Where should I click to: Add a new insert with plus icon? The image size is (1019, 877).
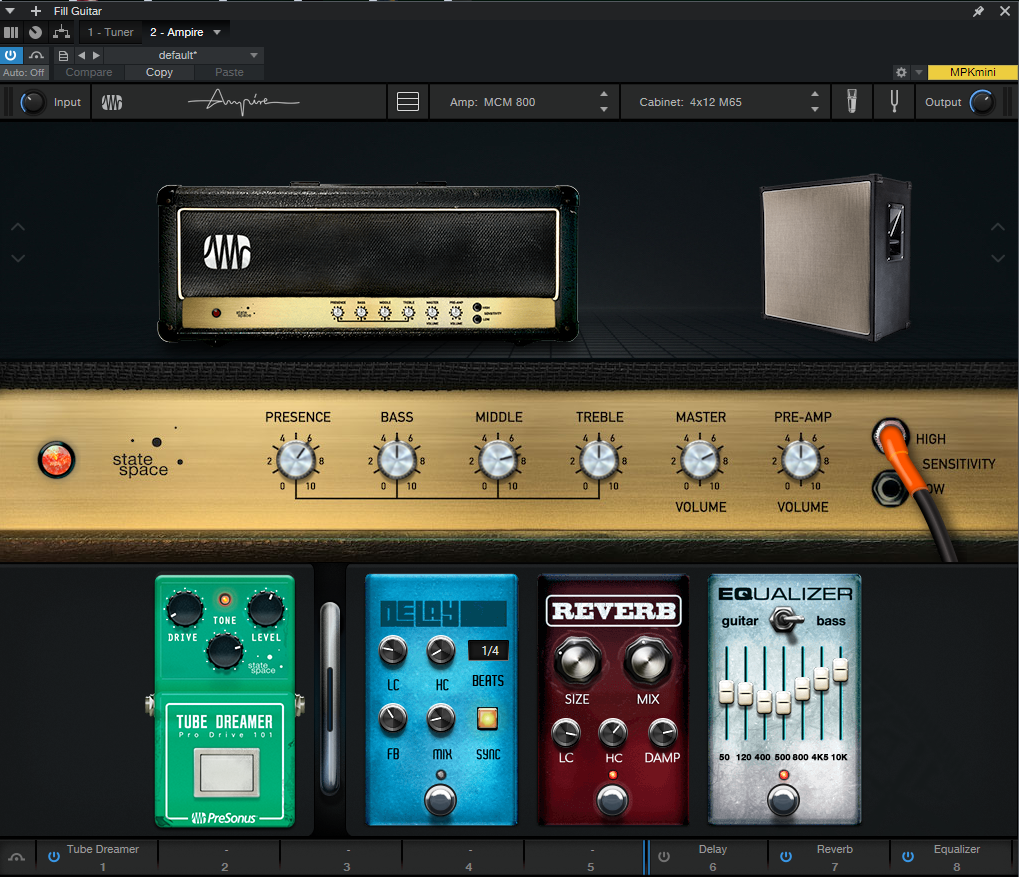click(x=36, y=11)
